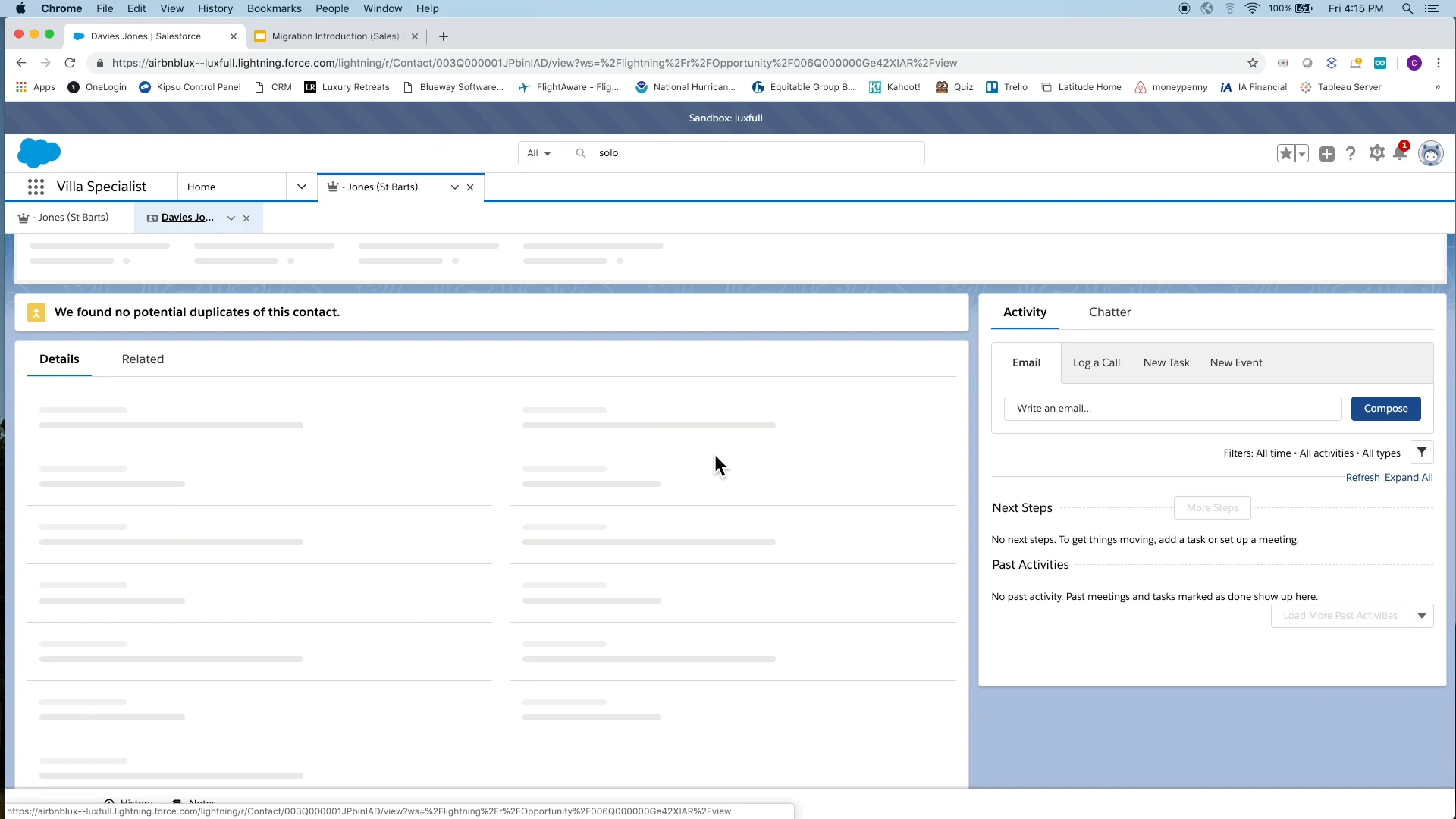Select the Log a Call tab
1456x819 pixels.
[1096, 363]
